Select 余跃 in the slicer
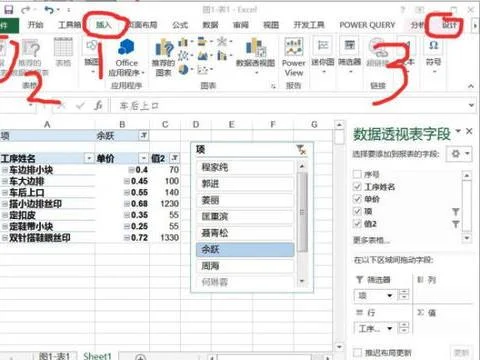 245,249
